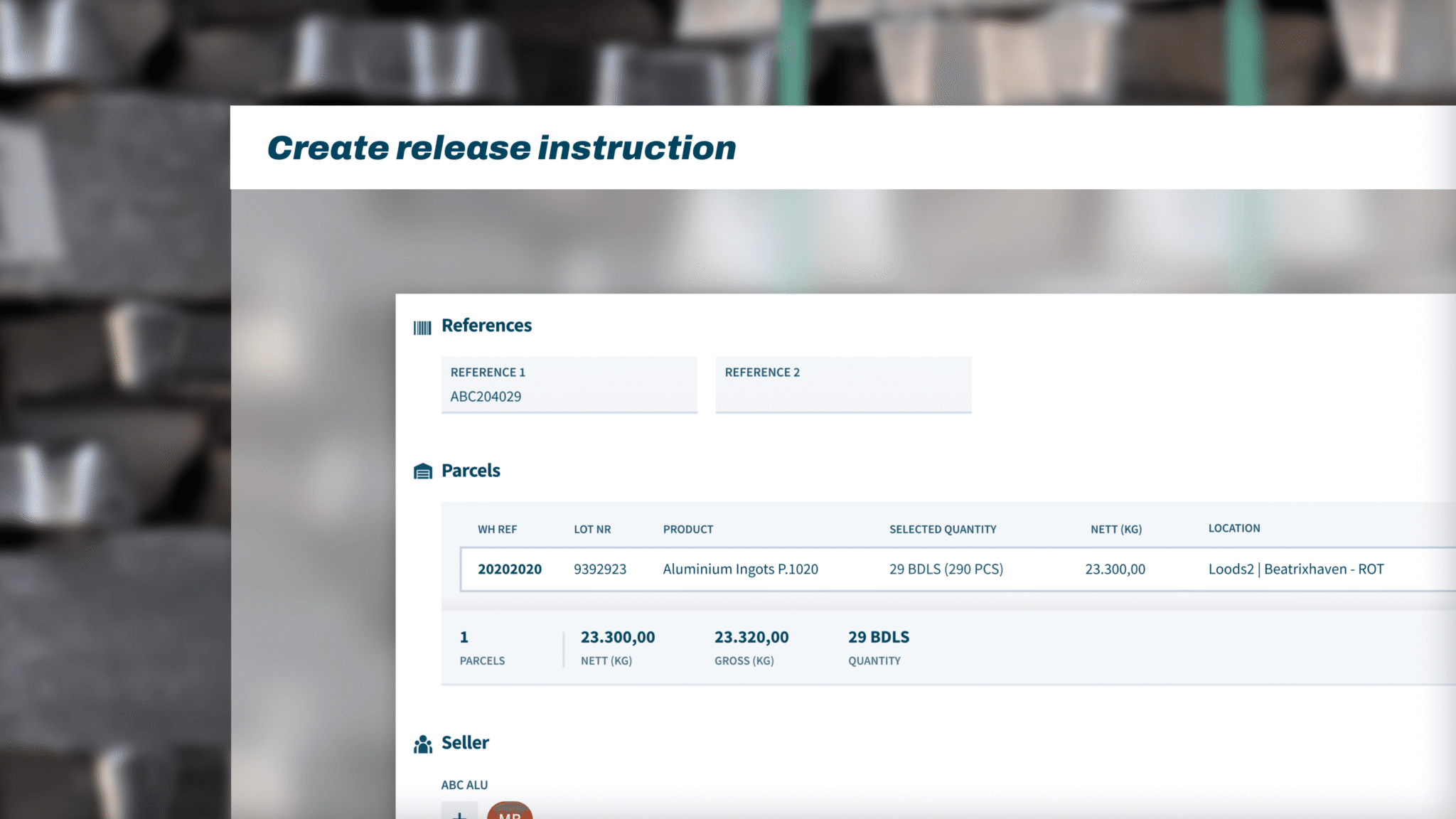Select parcel row with WH ref 20202020
1456x819 pixels.
(x=509, y=569)
